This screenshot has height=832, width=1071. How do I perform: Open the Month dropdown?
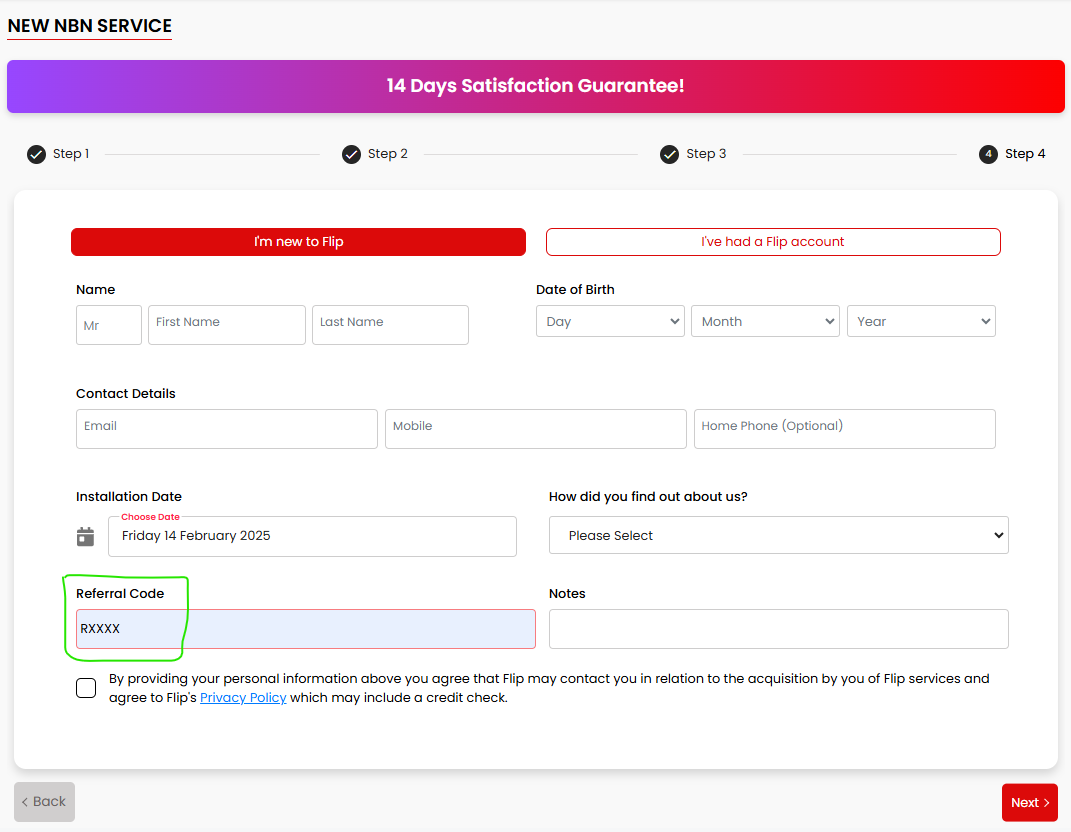tap(765, 321)
